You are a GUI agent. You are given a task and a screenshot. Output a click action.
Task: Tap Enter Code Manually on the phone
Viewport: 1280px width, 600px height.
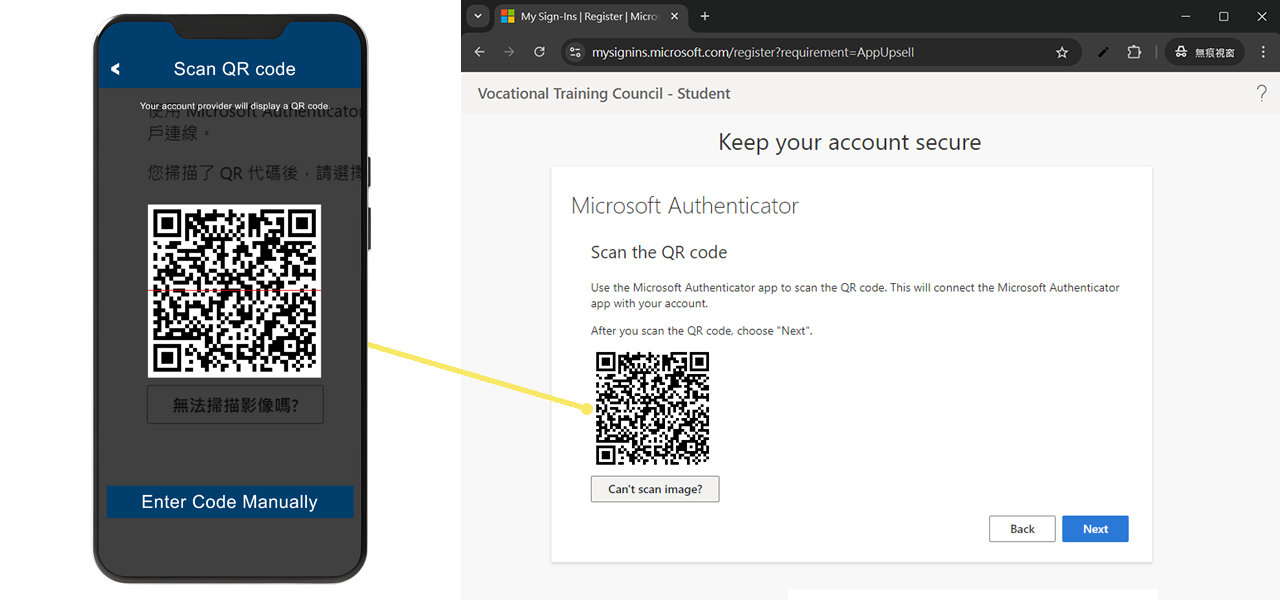[x=230, y=502]
